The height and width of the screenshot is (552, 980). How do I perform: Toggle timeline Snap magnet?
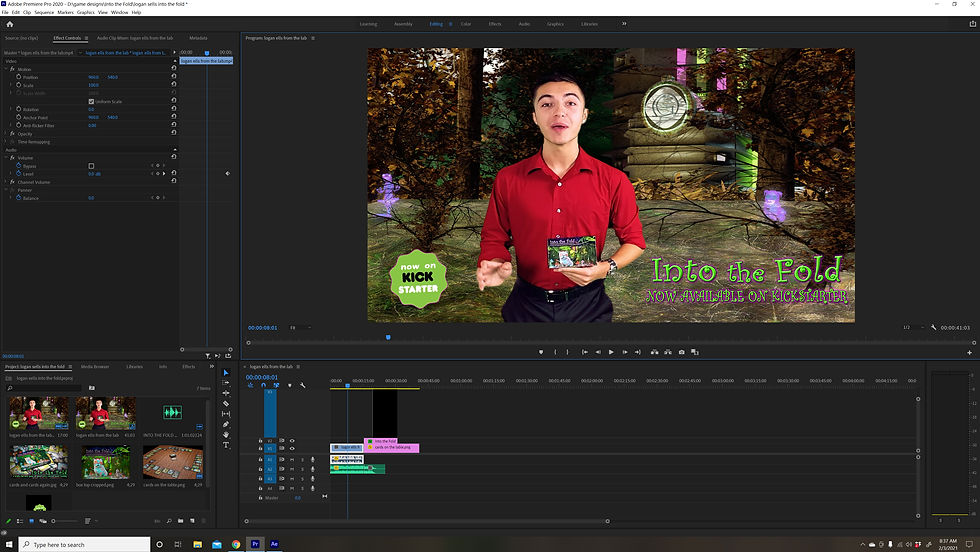263,385
